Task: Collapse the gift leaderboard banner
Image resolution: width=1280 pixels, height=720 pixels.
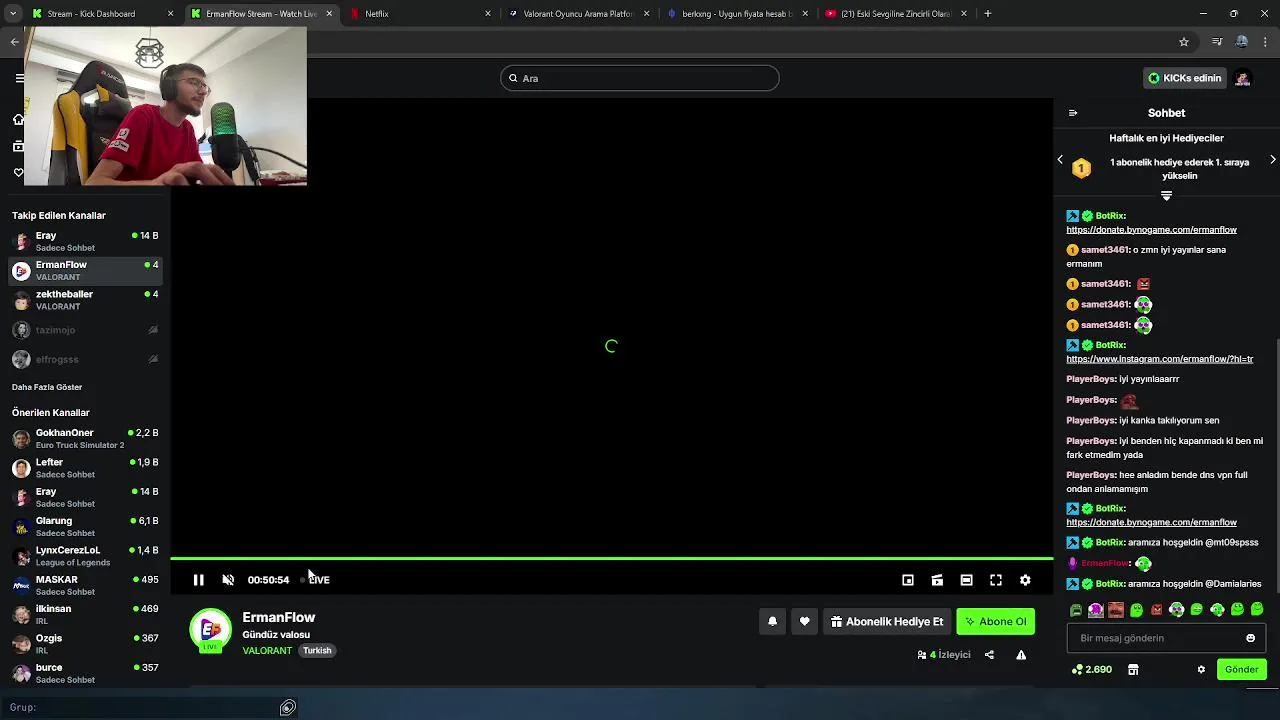Action: coord(1166,196)
